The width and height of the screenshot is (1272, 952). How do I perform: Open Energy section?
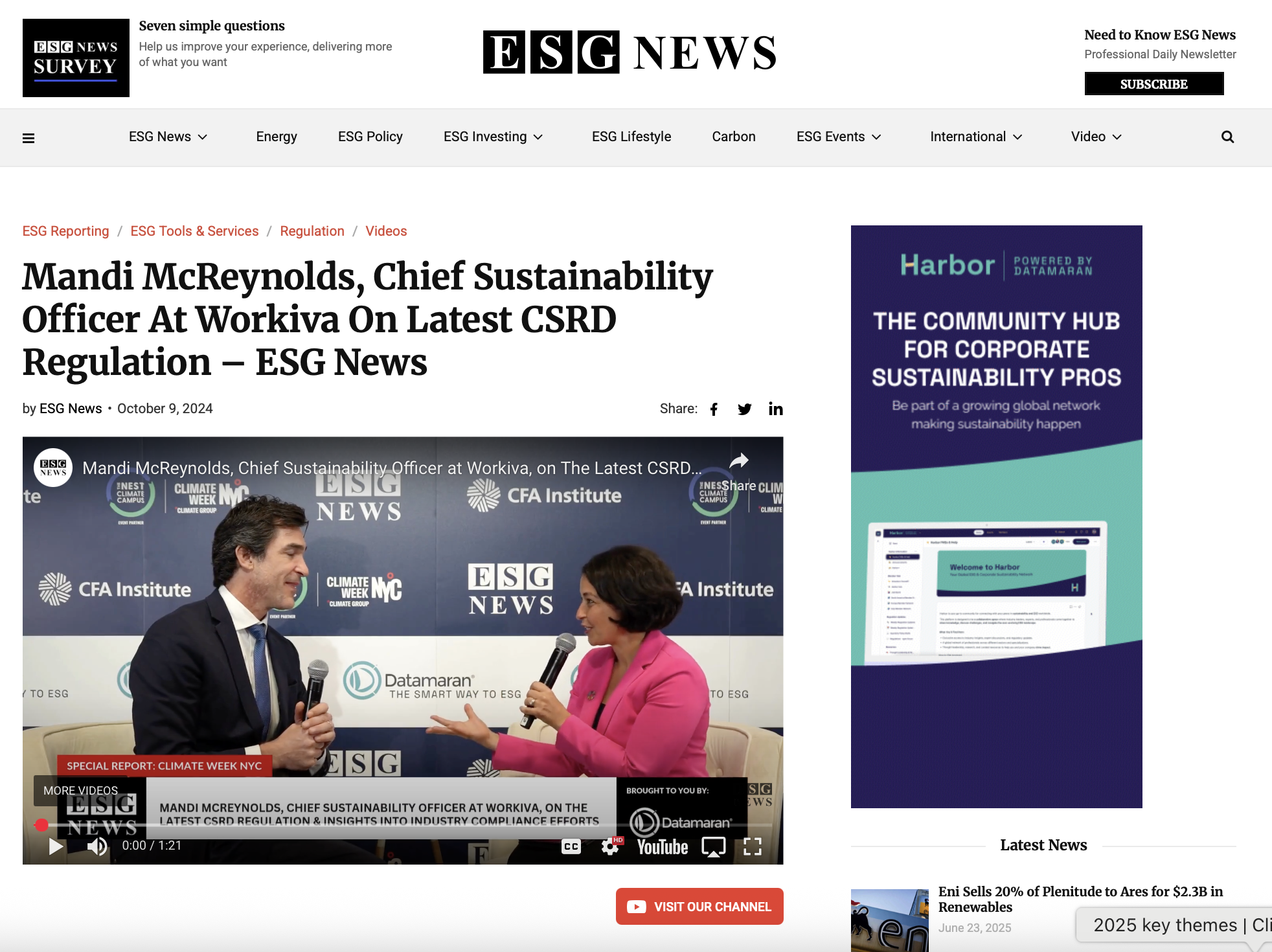277,137
